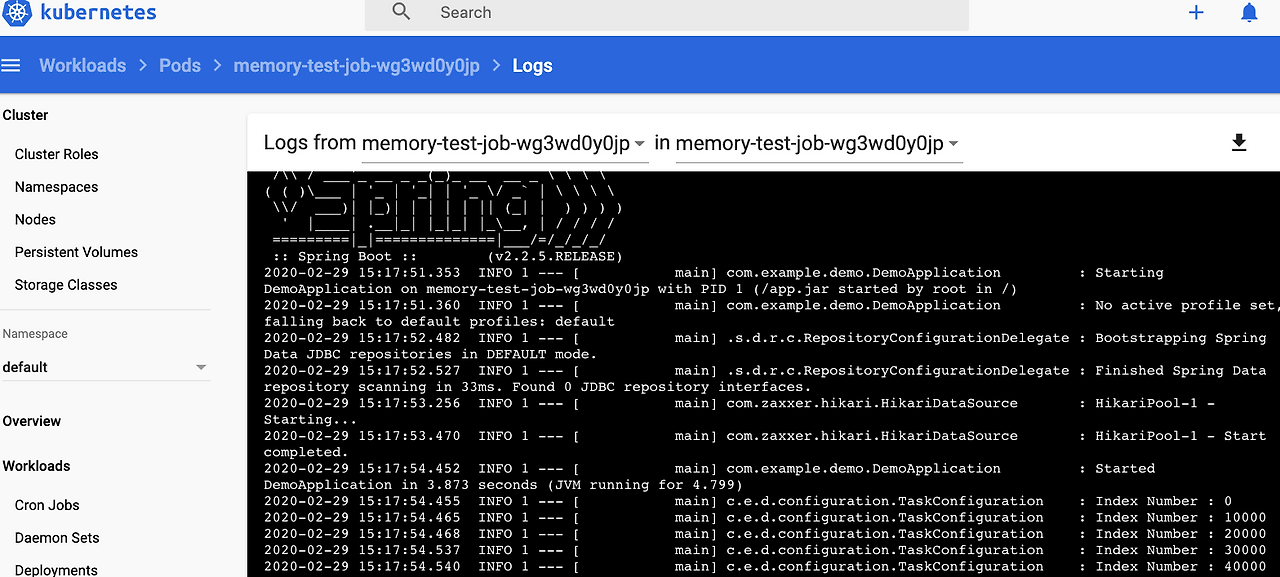Viewport: 1280px width, 577px height.
Task: Click log line 'Index Number : 10000'
Action: (765, 517)
